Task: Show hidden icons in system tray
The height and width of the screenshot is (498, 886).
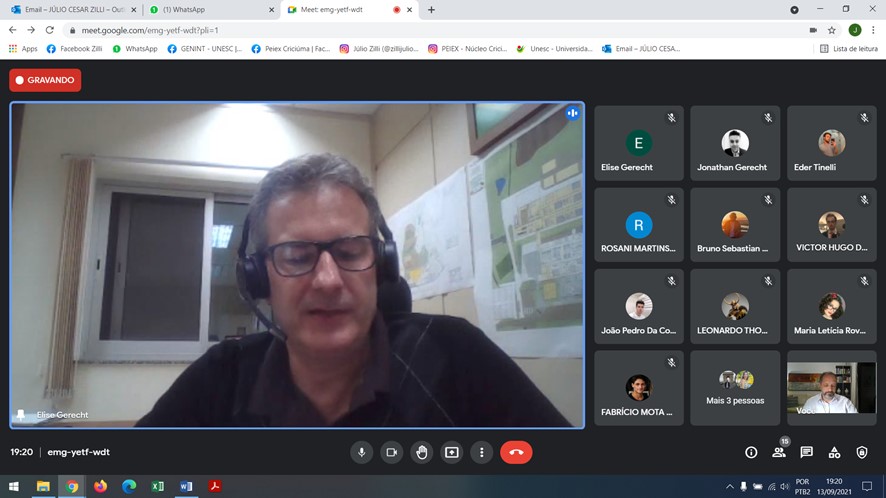Action: coord(729,487)
